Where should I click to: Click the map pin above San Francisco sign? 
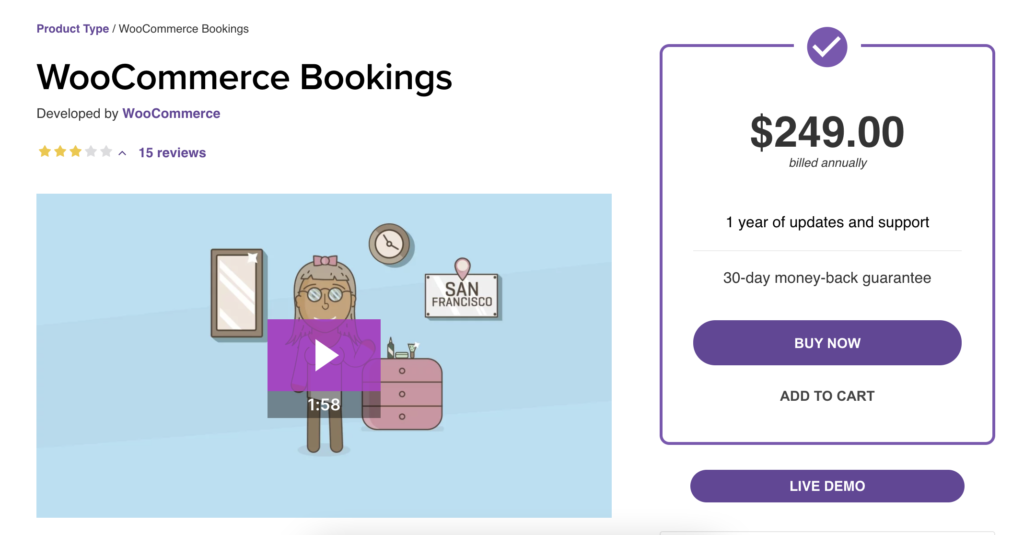click(461, 268)
